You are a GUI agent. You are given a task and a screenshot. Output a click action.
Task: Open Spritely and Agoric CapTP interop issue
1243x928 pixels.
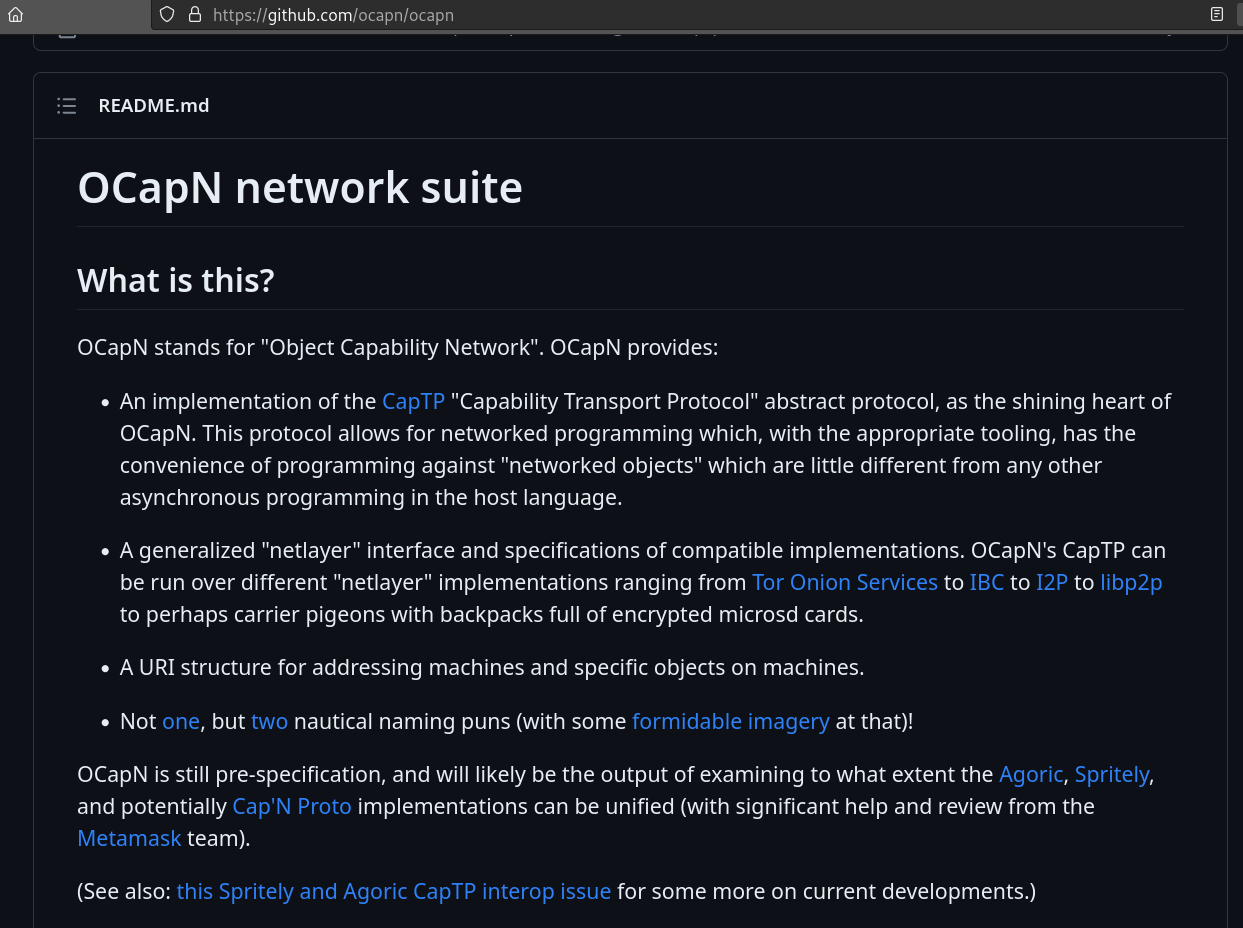[x=393, y=891]
